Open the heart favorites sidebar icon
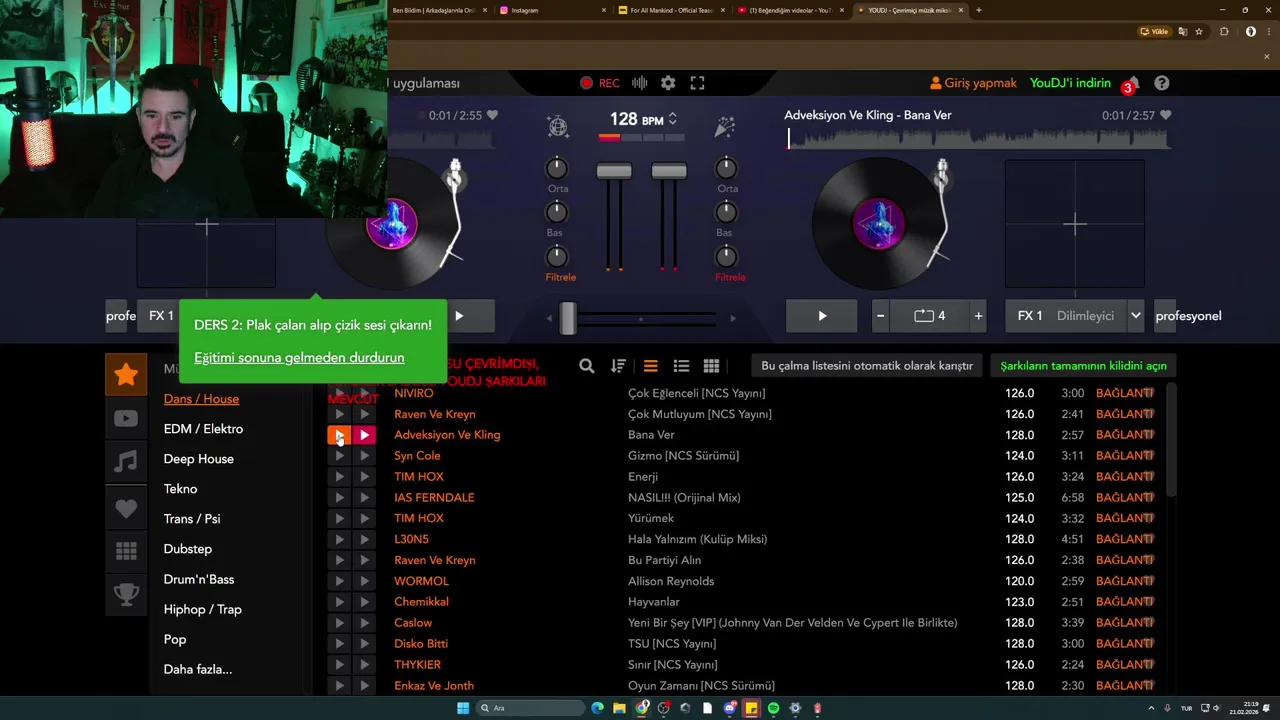 click(126, 508)
